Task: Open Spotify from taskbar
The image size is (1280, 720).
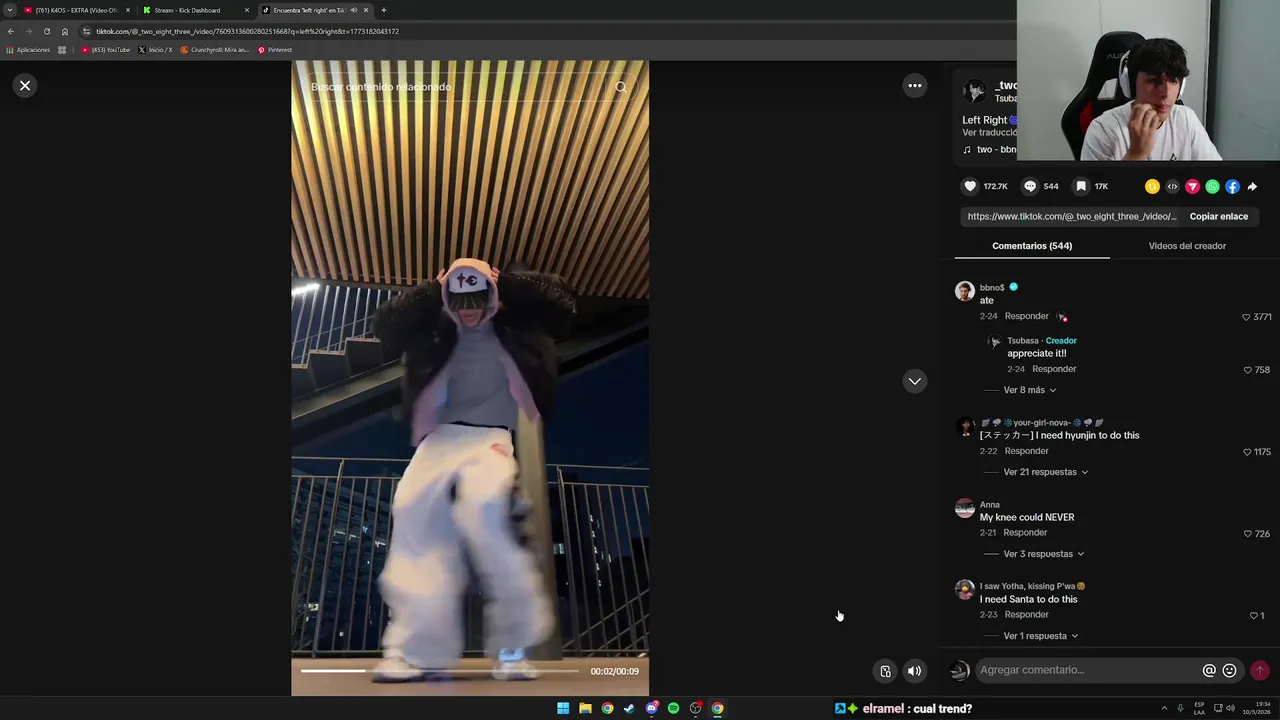Action: (673, 708)
